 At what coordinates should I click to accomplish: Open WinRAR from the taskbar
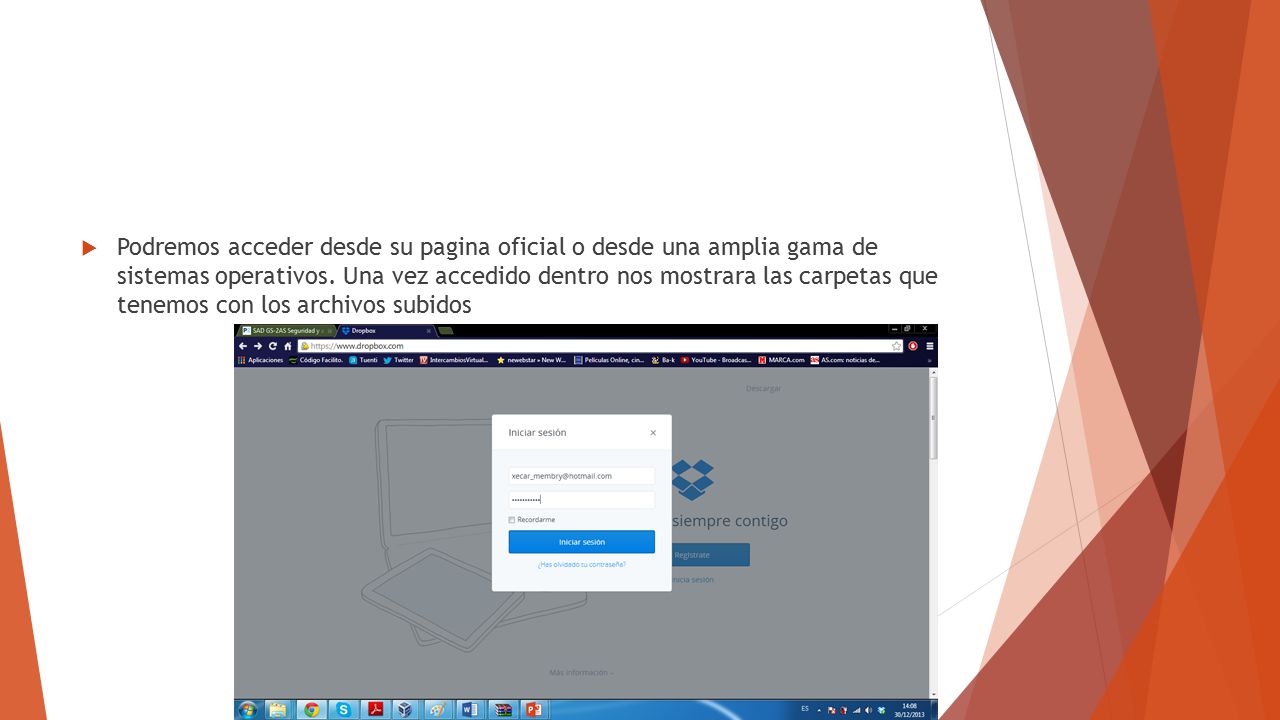click(502, 709)
